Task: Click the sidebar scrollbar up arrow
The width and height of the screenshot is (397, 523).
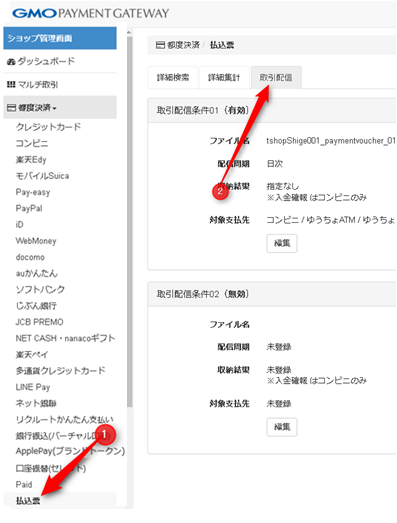Action: pos(129,32)
